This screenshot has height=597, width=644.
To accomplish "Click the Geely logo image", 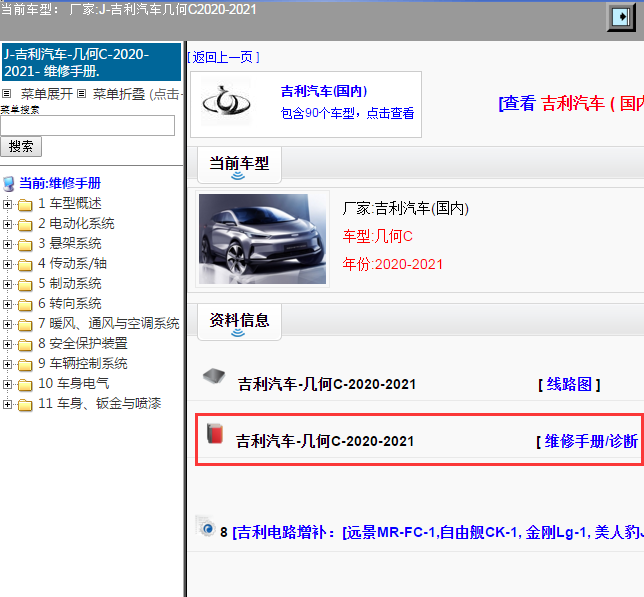I will pyautogui.click(x=226, y=102).
